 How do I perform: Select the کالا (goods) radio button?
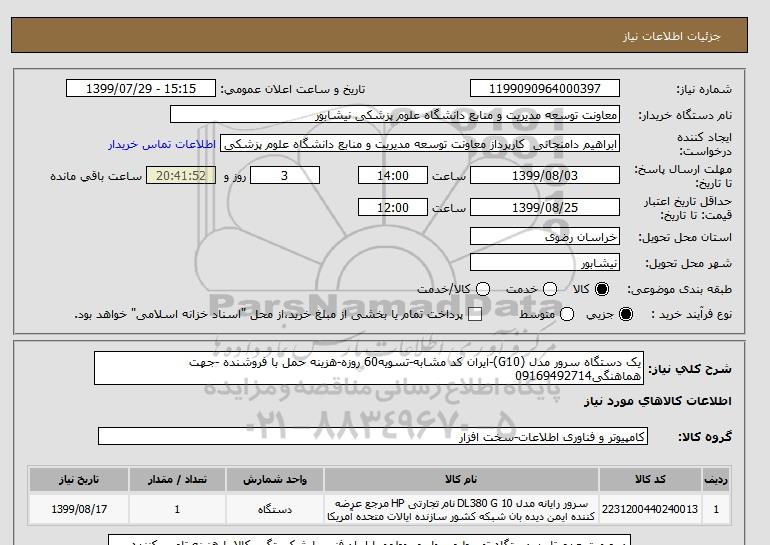602,289
